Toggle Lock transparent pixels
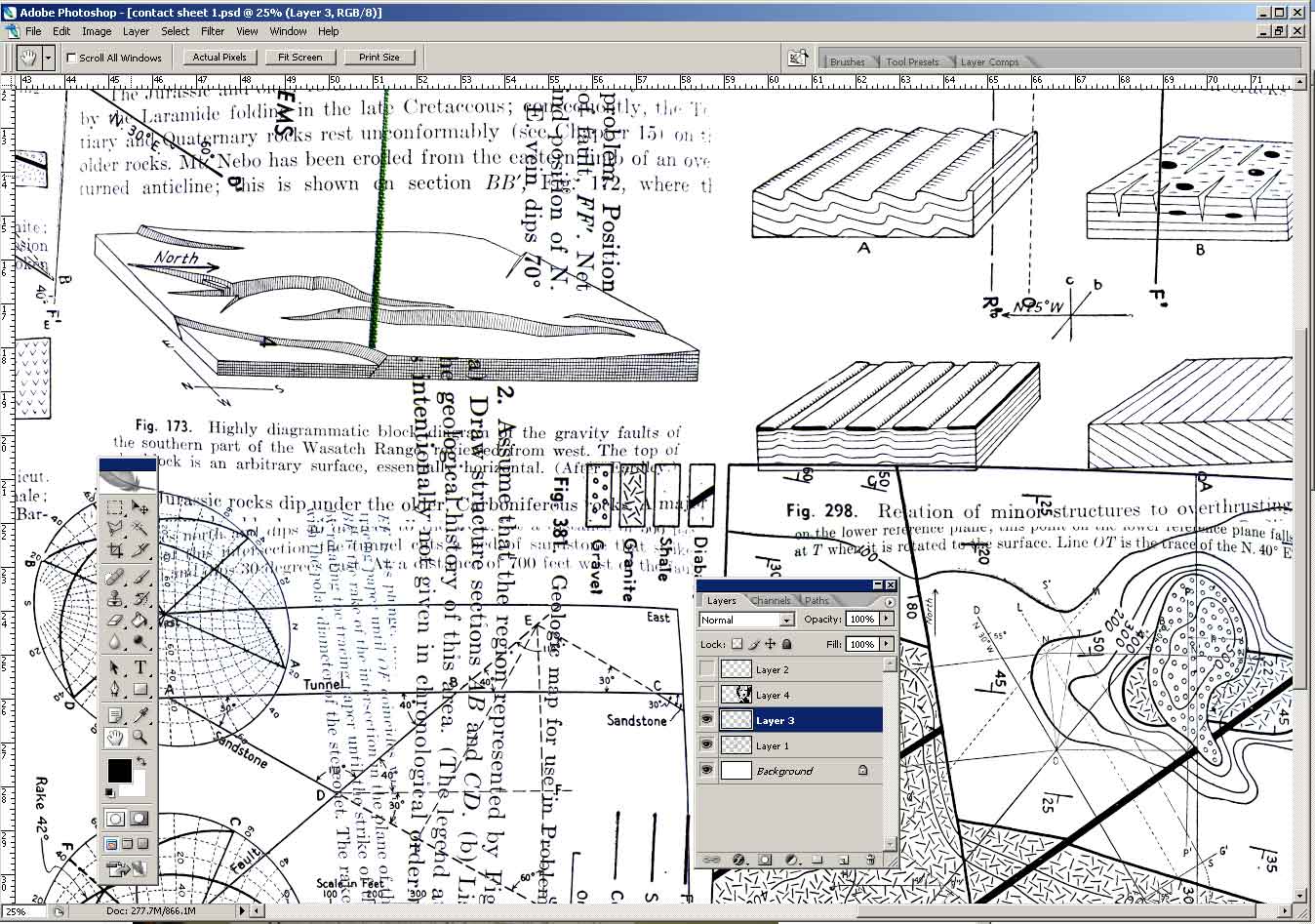This screenshot has width=1315, height=924. pyautogui.click(x=737, y=644)
